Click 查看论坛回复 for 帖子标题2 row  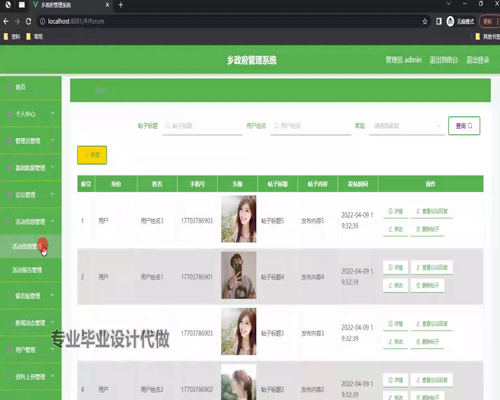point(432,380)
